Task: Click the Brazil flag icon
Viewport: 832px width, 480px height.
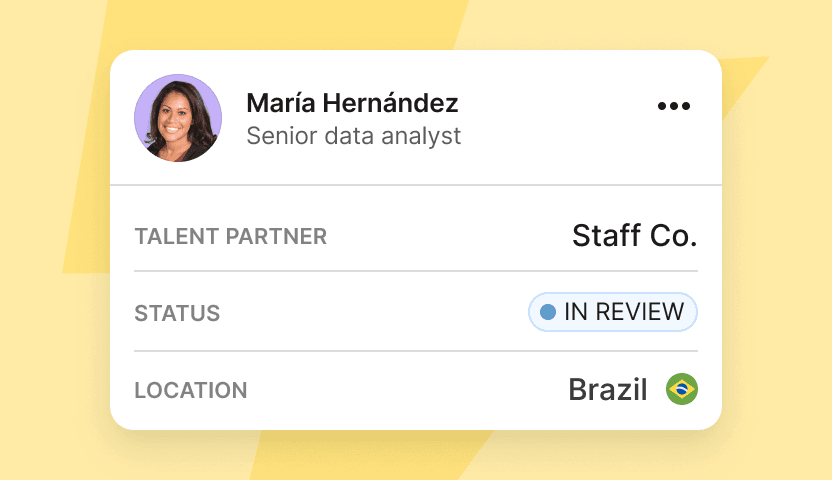Action: click(x=681, y=389)
